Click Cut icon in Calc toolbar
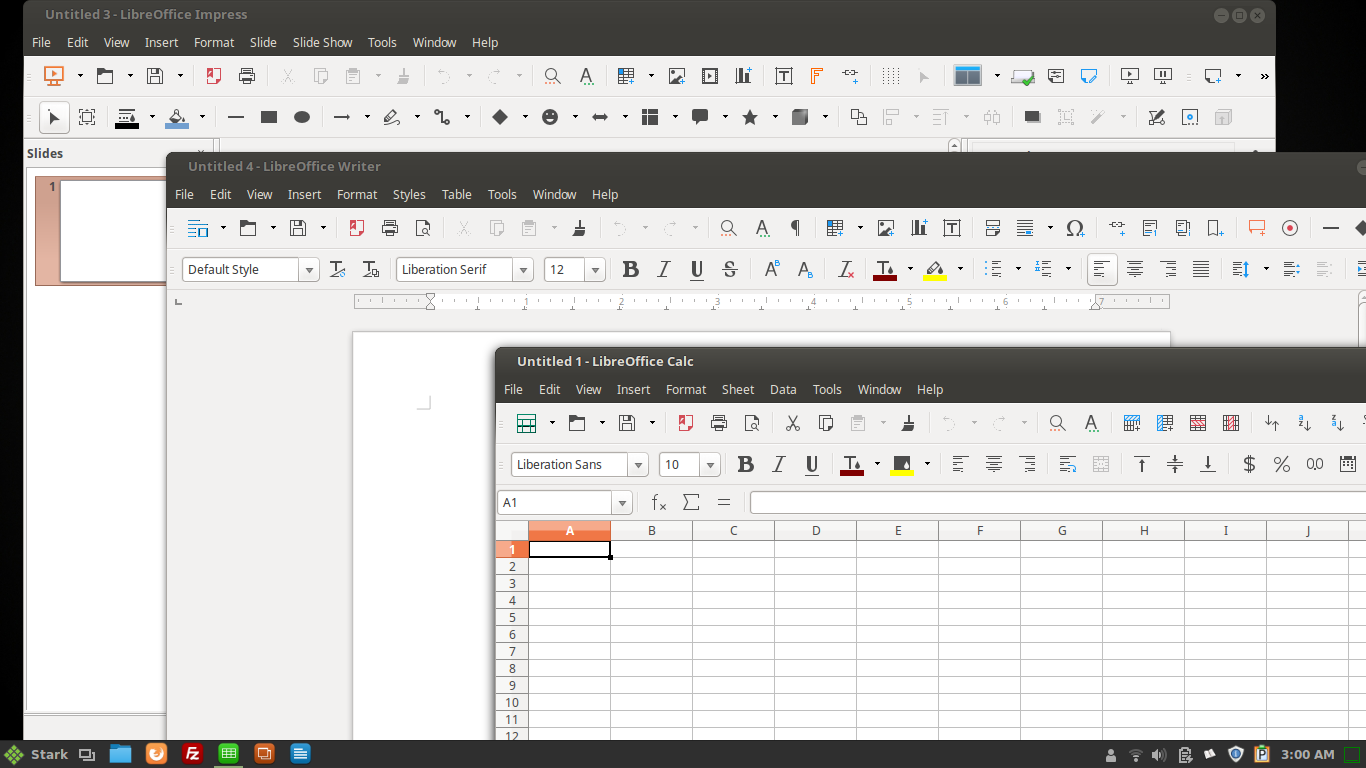This screenshot has height=768, width=1366. [x=792, y=423]
